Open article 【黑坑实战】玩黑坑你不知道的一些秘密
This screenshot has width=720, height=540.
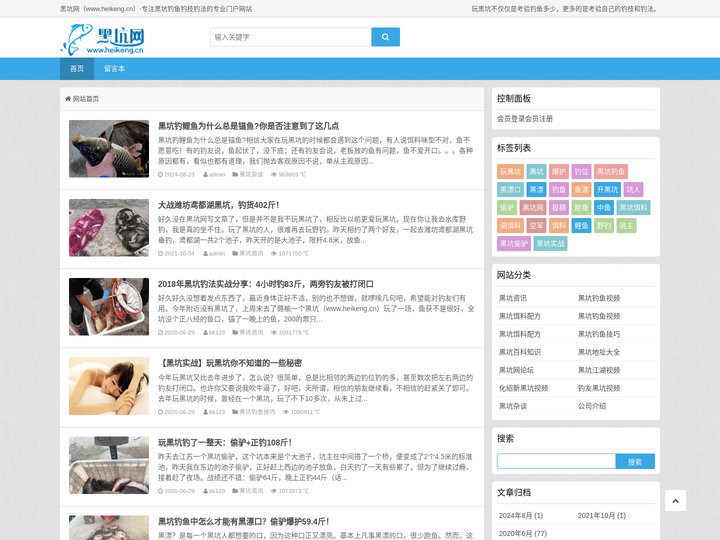click(230, 363)
